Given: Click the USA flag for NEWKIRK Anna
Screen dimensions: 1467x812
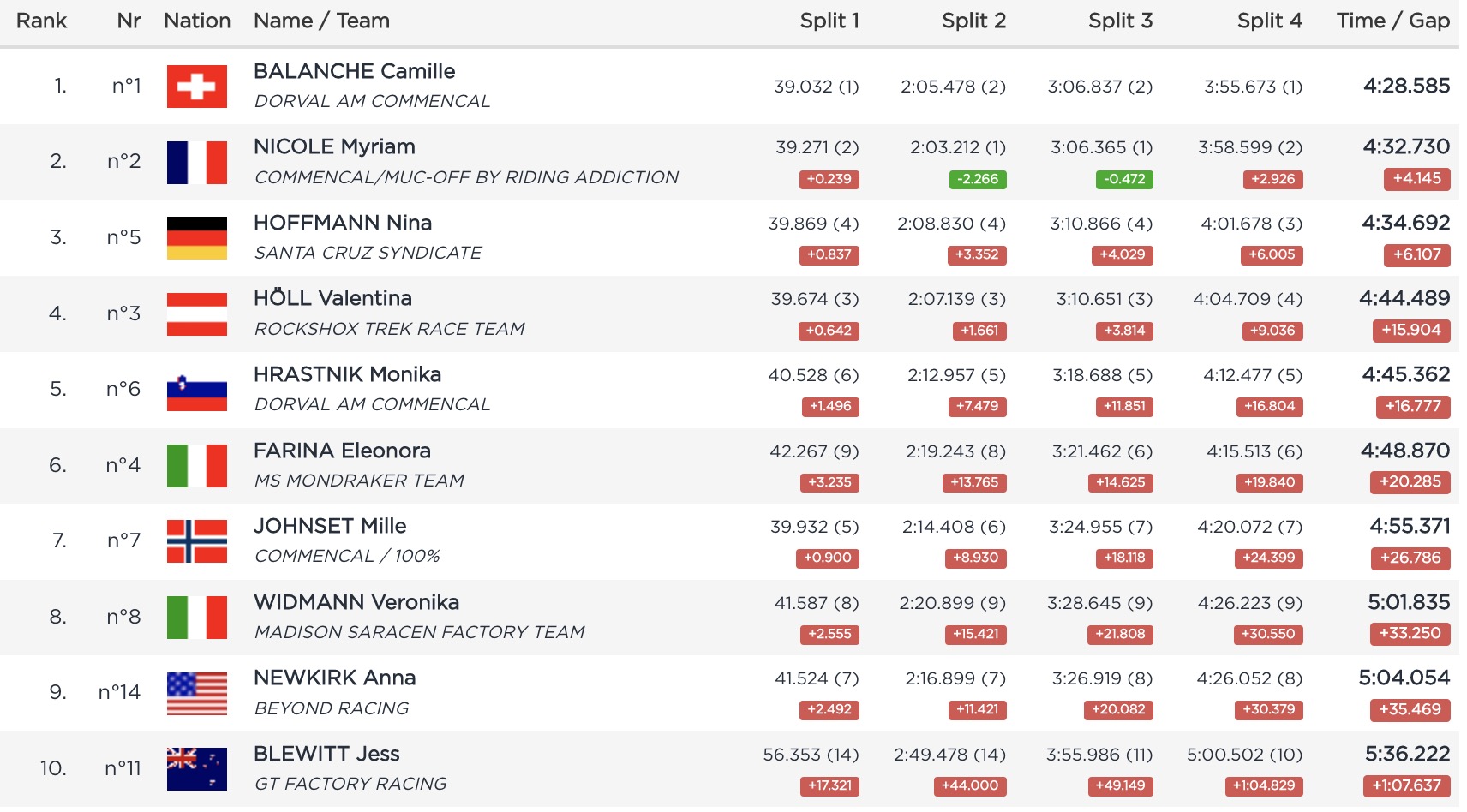Looking at the screenshot, I should point(197,694).
